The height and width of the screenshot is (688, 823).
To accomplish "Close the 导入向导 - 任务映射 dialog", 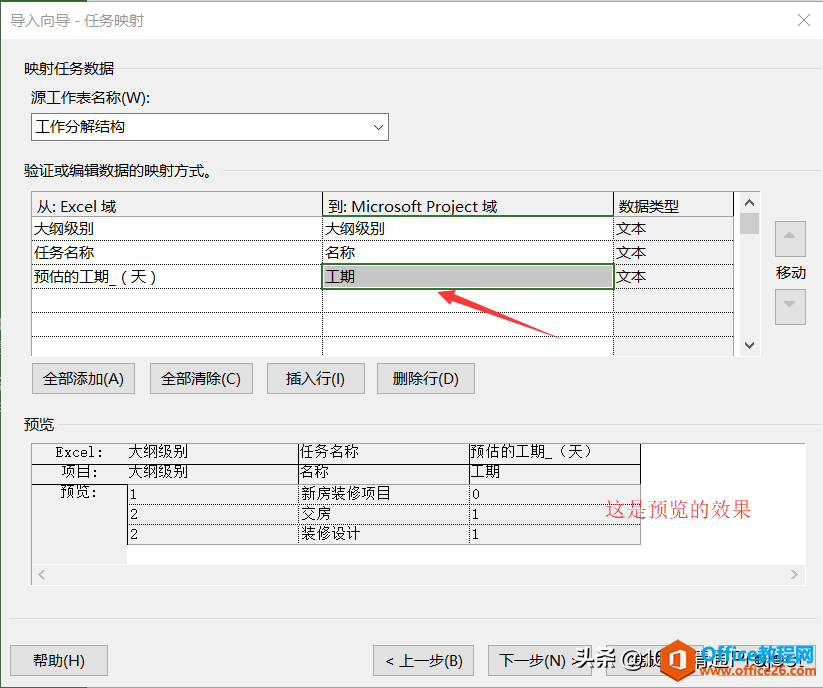I will 803,19.
